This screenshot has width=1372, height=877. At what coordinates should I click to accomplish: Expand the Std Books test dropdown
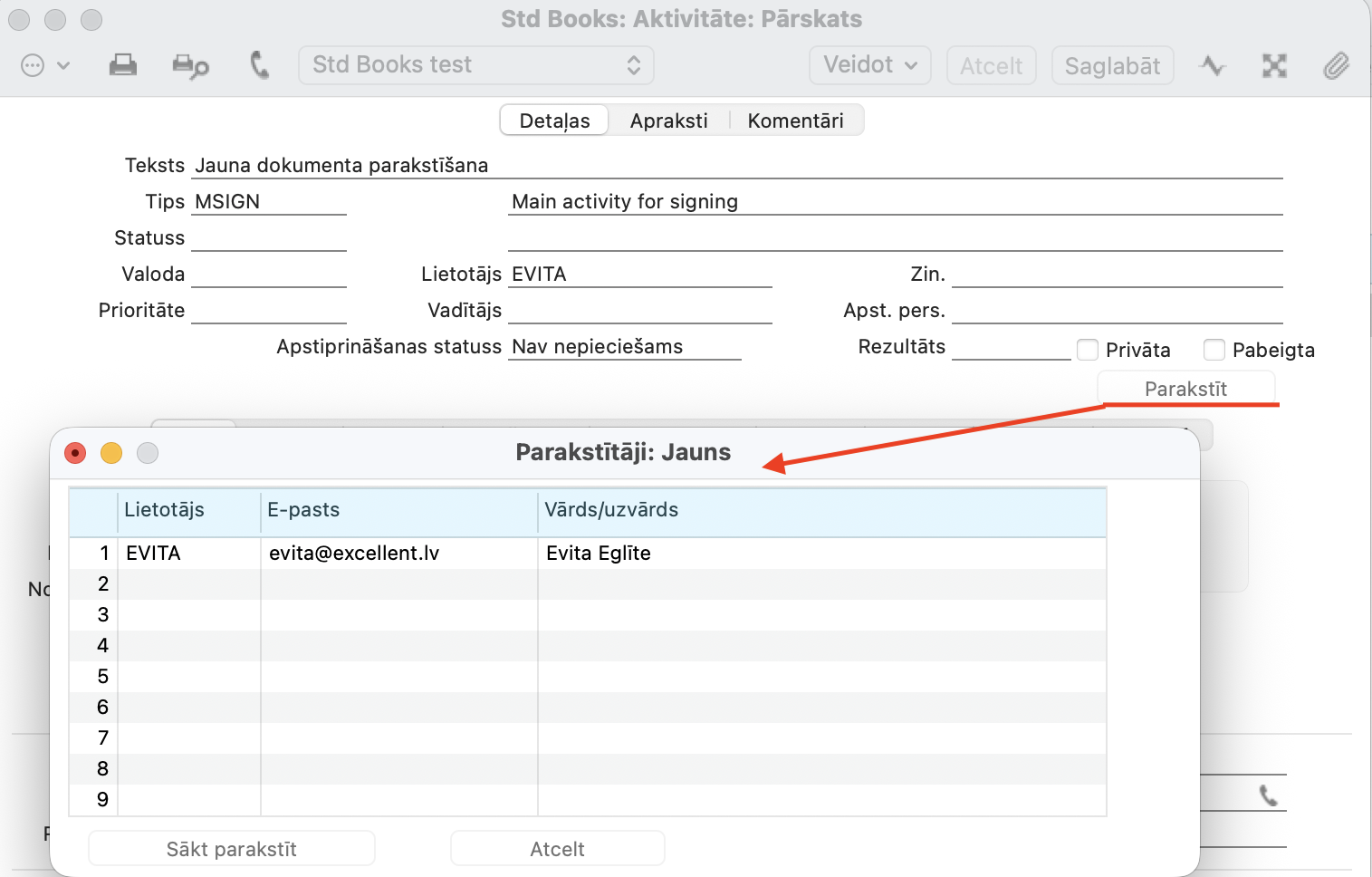coord(476,65)
